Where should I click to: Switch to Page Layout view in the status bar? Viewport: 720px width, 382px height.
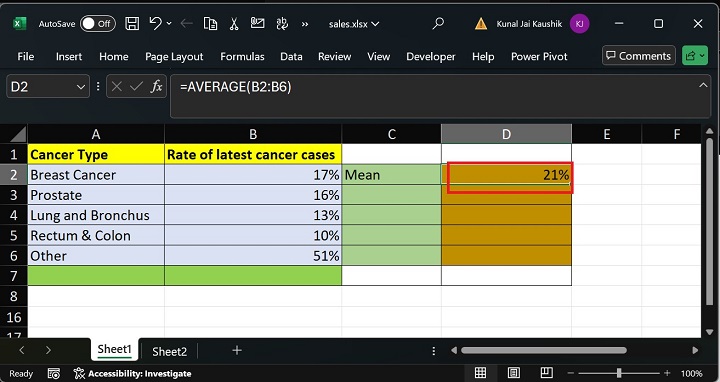click(513, 373)
